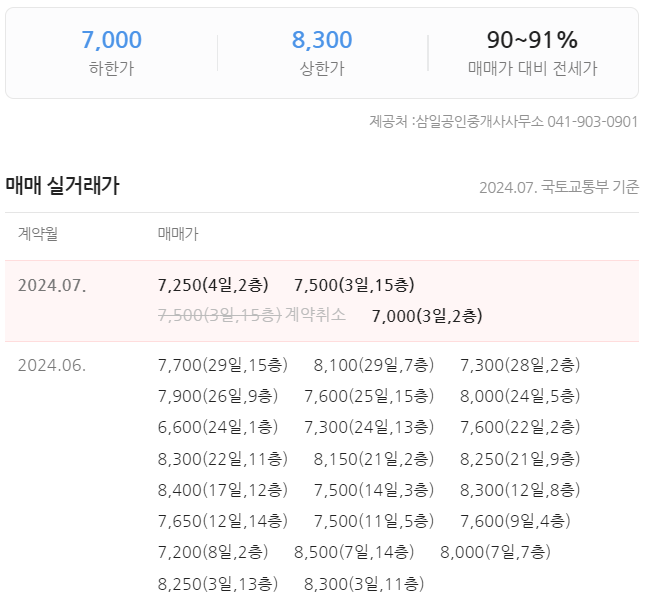Click the 계약월 column header

coord(37,234)
